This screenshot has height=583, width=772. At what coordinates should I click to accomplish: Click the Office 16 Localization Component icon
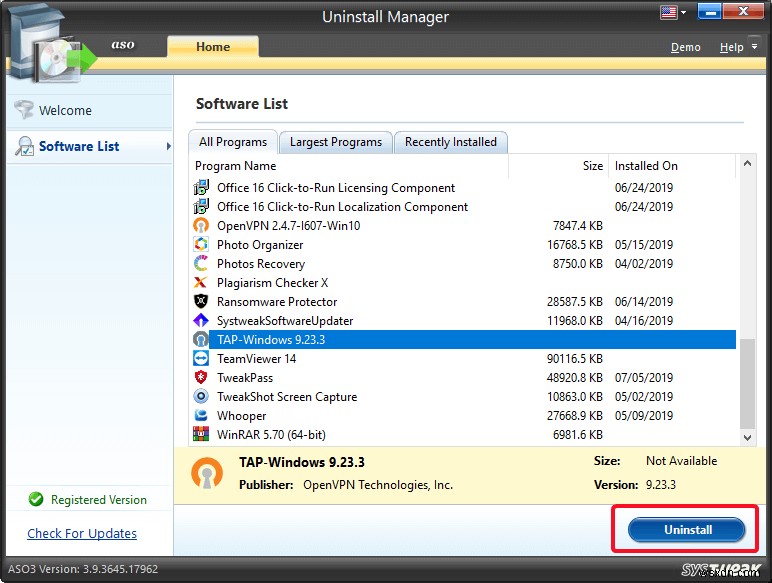[200, 206]
